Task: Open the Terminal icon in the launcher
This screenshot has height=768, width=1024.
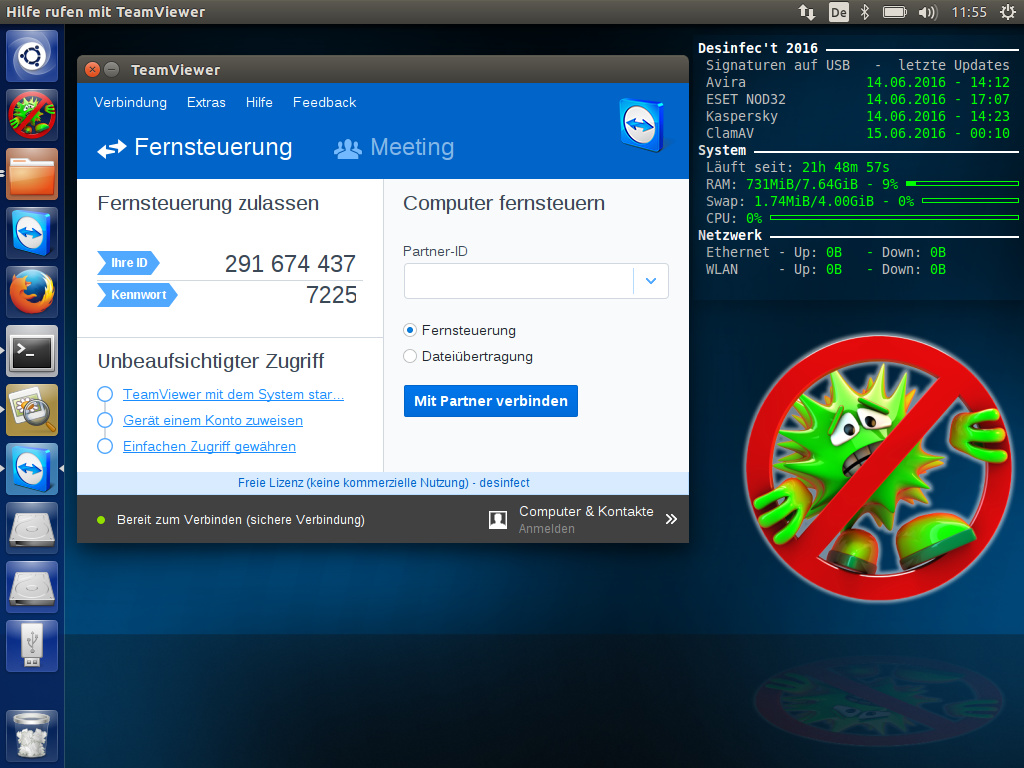Action: tap(32, 351)
